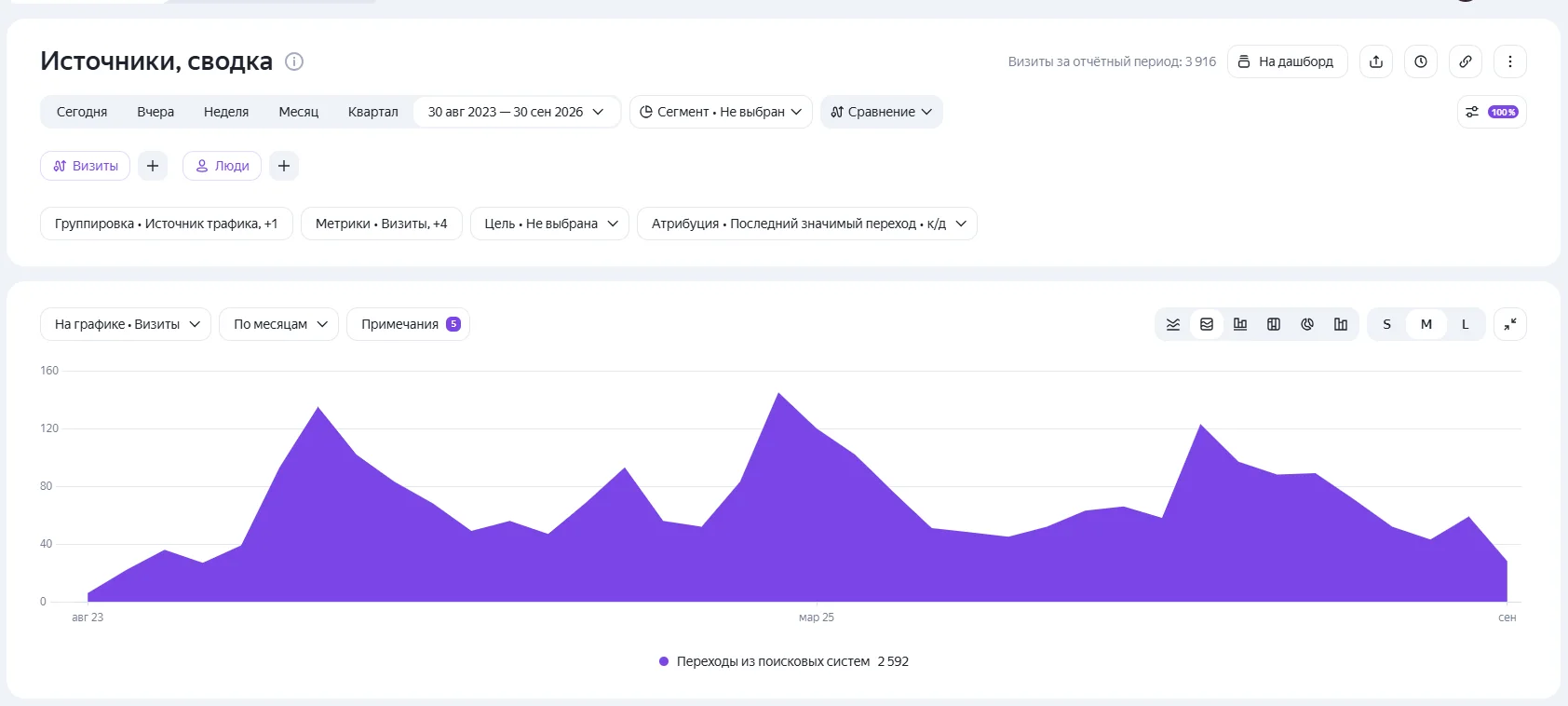1568x706 pixels.
Task: Open the «Примечания» notes button
Action: (408, 324)
